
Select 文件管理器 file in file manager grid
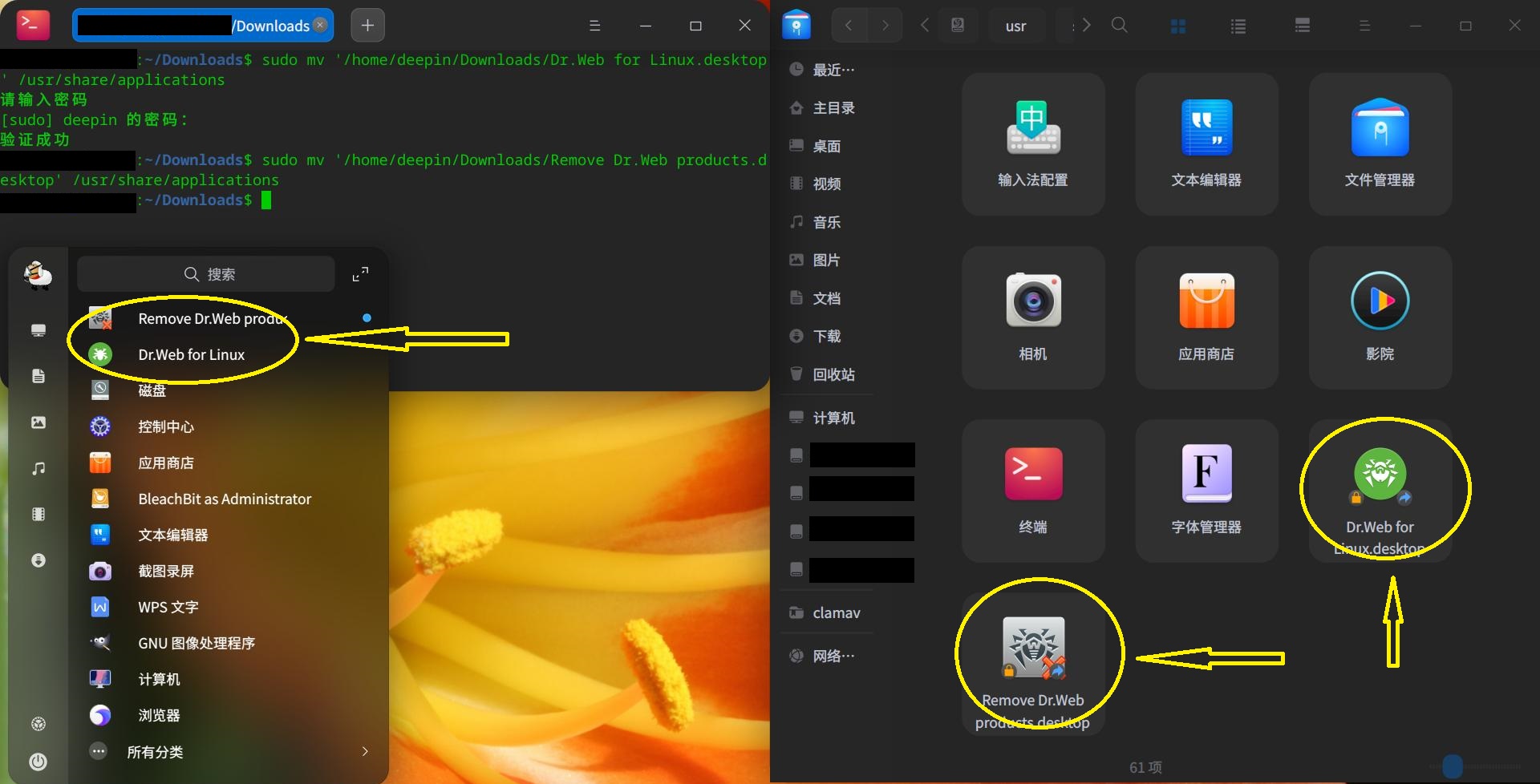click(1380, 144)
